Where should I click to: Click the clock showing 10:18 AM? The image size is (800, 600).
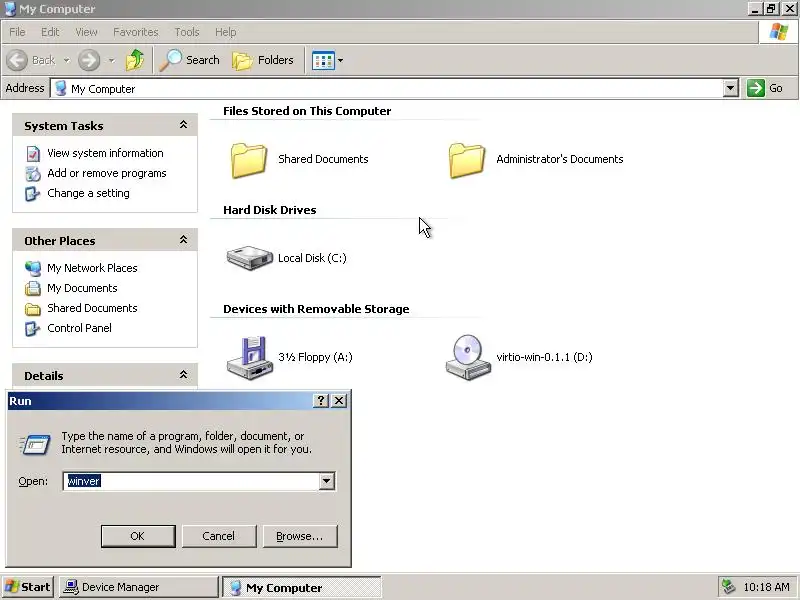point(767,587)
